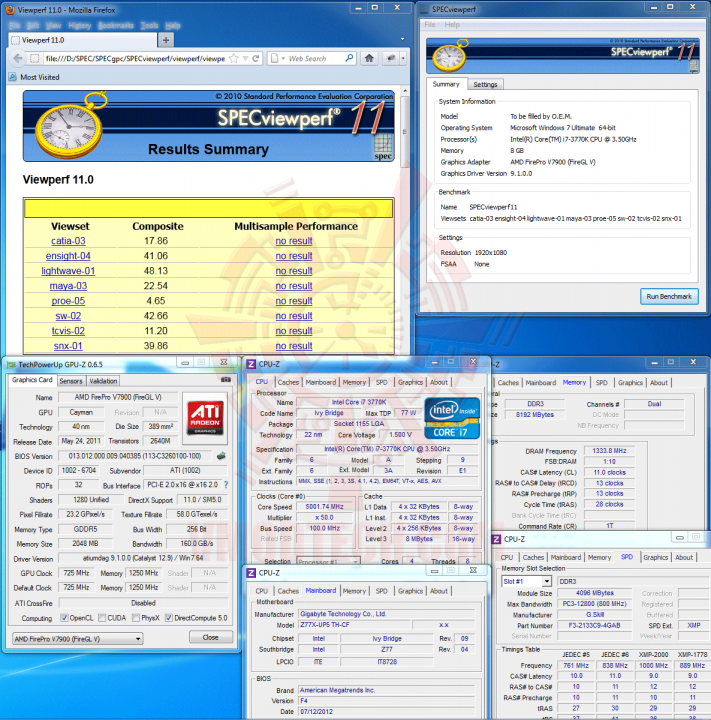Open the maya-03 viewset link
Viewport: 711px width, 720px height.
(68, 286)
